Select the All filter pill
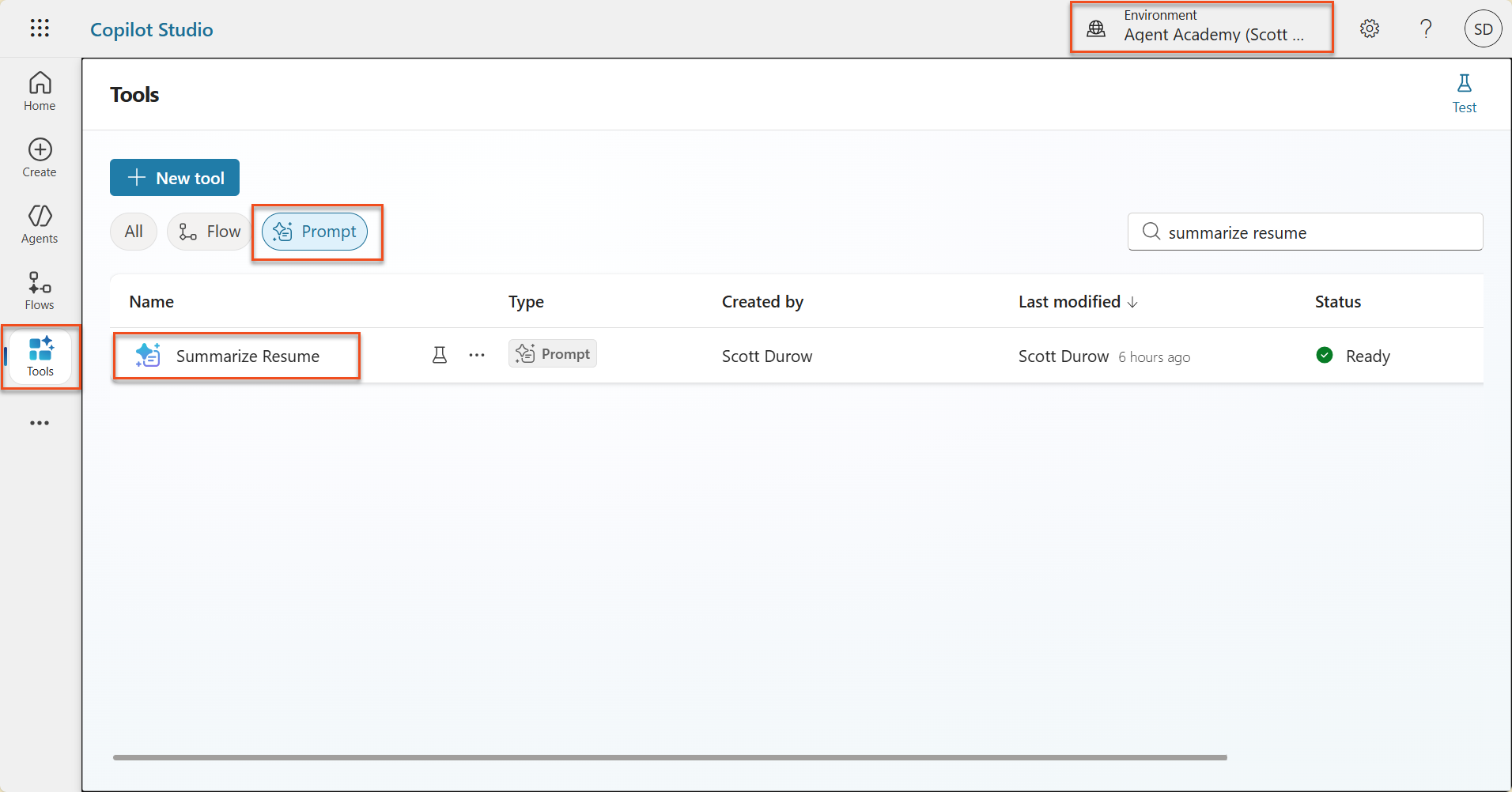 tap(134, 232)
